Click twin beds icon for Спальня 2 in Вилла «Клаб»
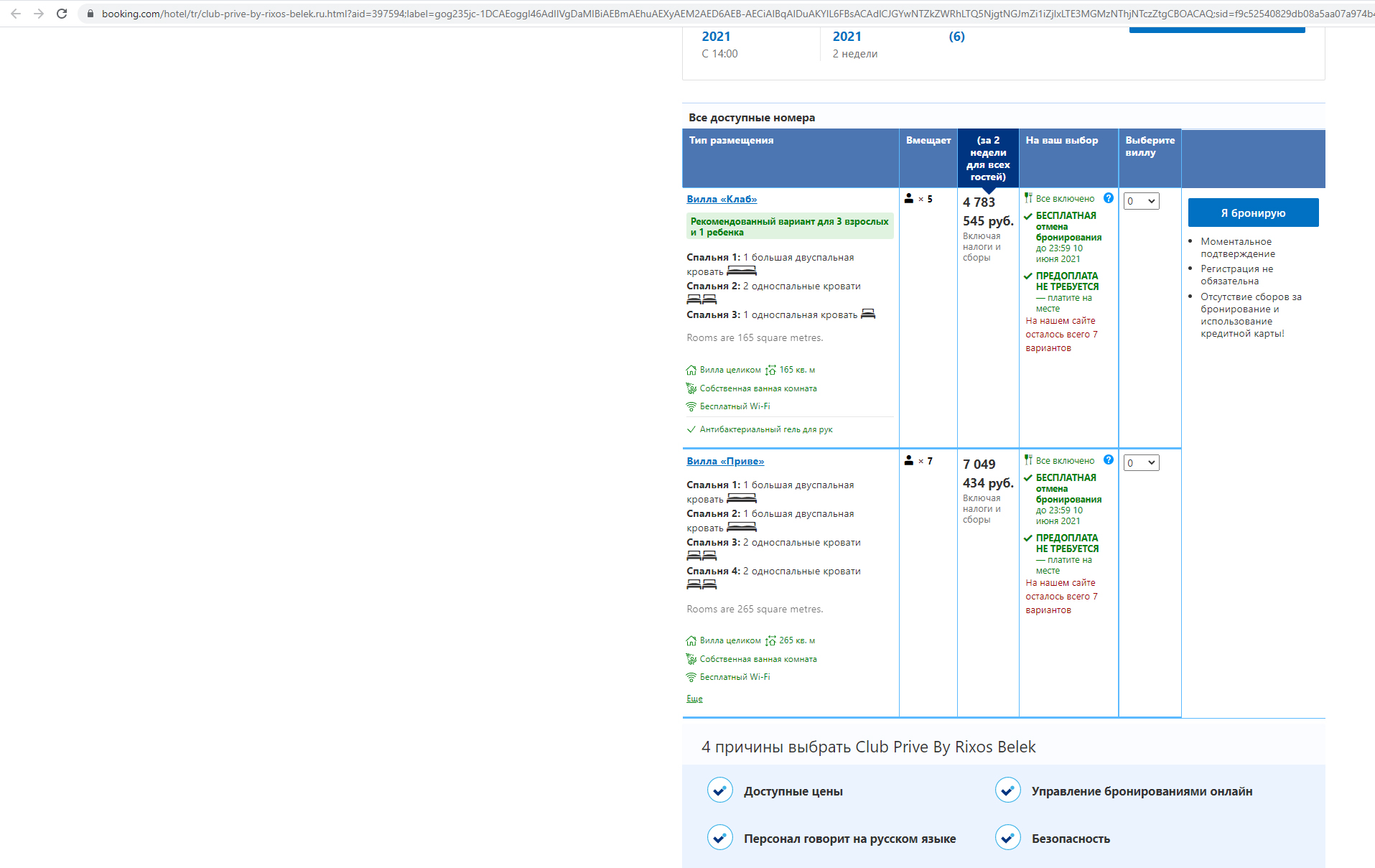Viewport: 1375px width, 868px height. tap(702, 300)
